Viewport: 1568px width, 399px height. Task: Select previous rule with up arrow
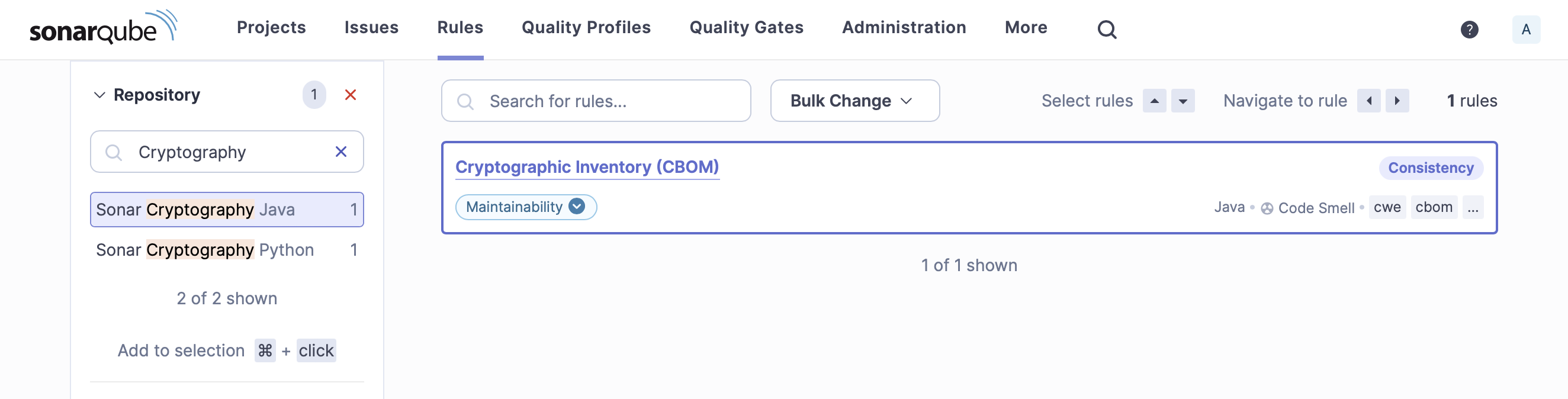[1153, 101]
